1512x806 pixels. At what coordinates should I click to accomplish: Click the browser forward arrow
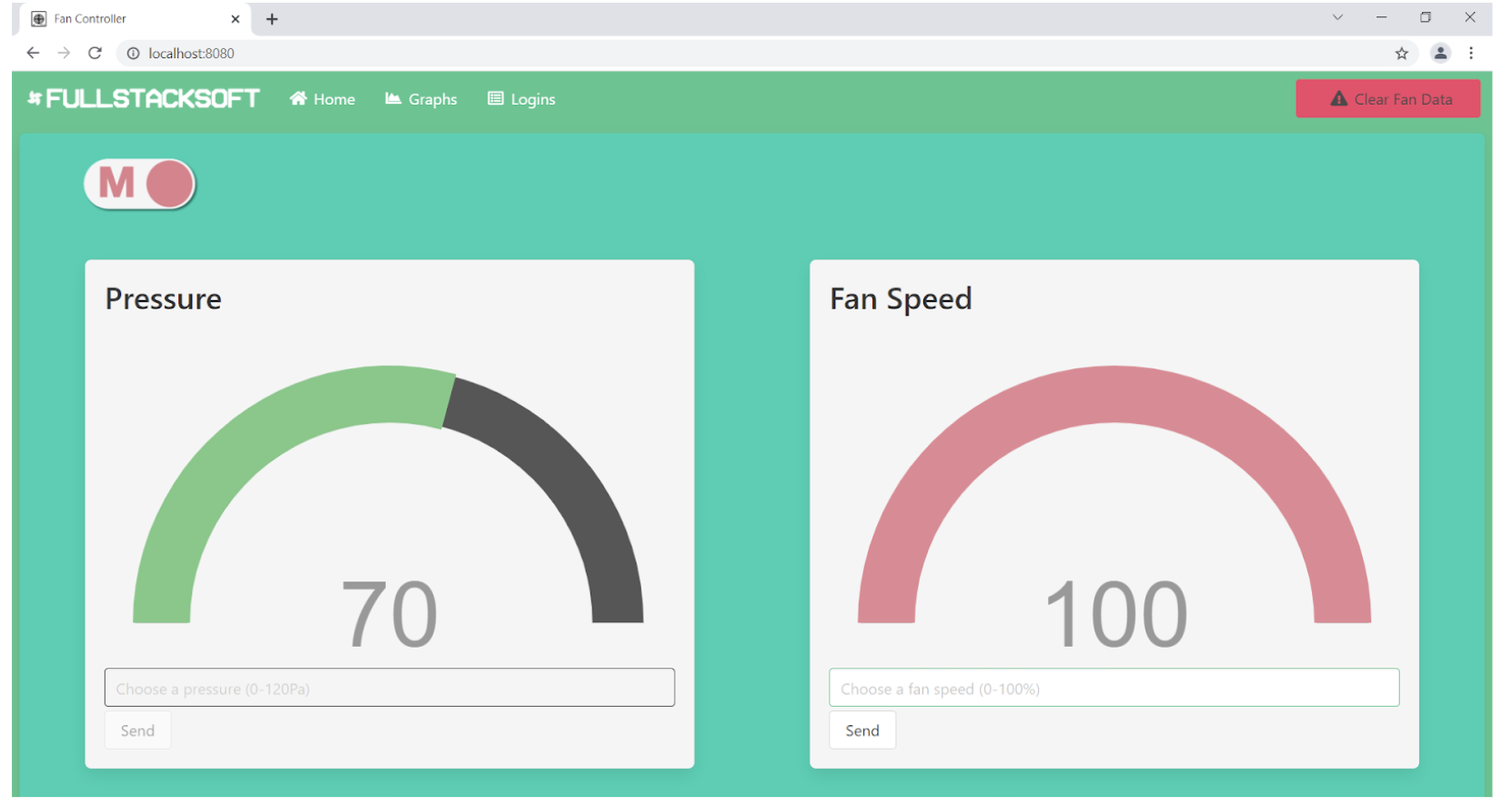pos(64,53)
